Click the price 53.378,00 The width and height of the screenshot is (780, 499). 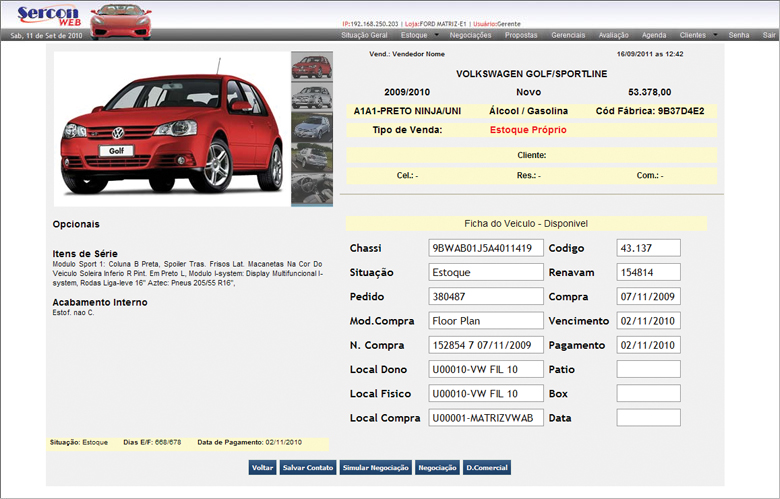(x=649, y=92)
